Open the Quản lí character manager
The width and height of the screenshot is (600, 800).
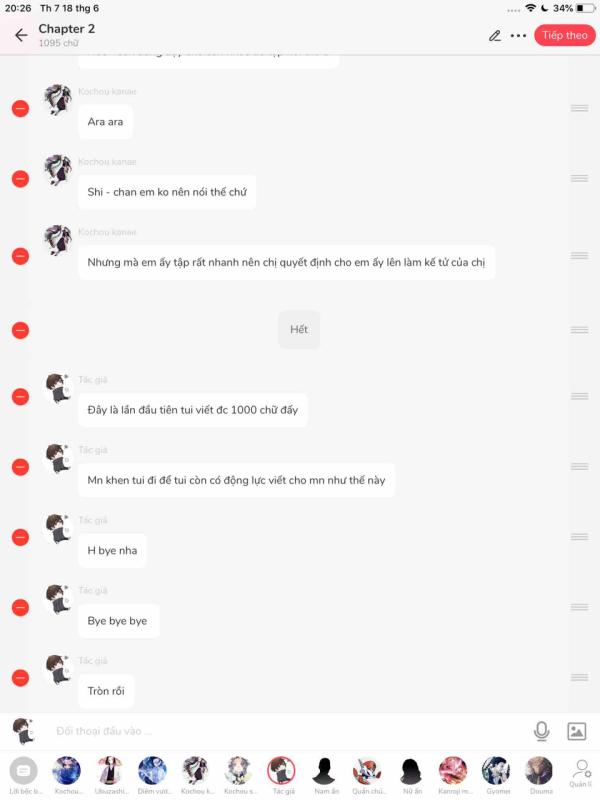click(x=581, y=774)
